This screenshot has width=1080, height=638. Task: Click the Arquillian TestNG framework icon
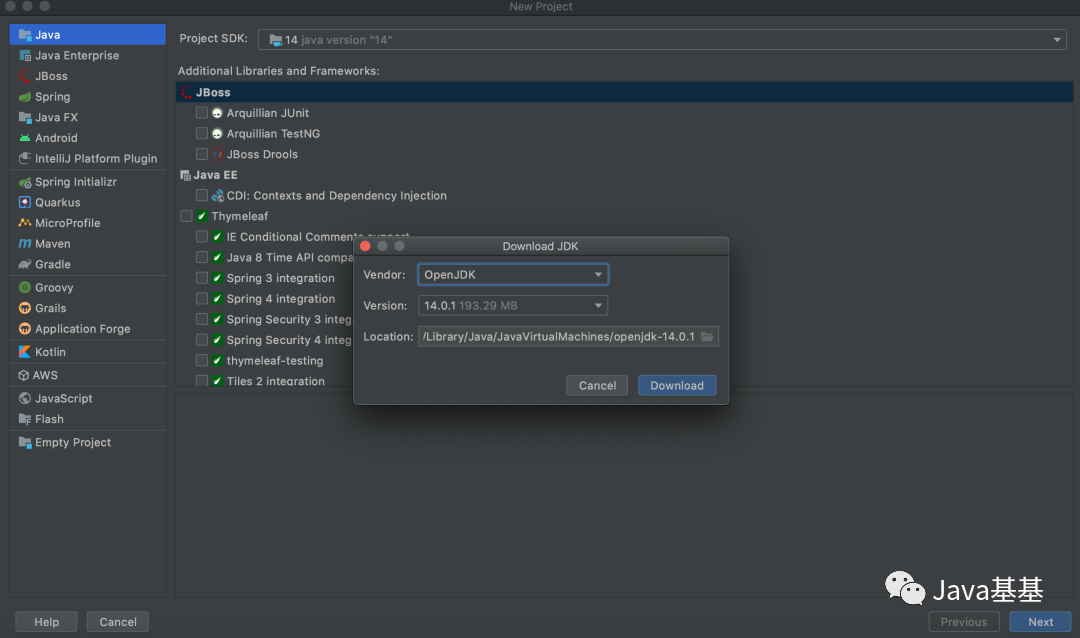217,134
